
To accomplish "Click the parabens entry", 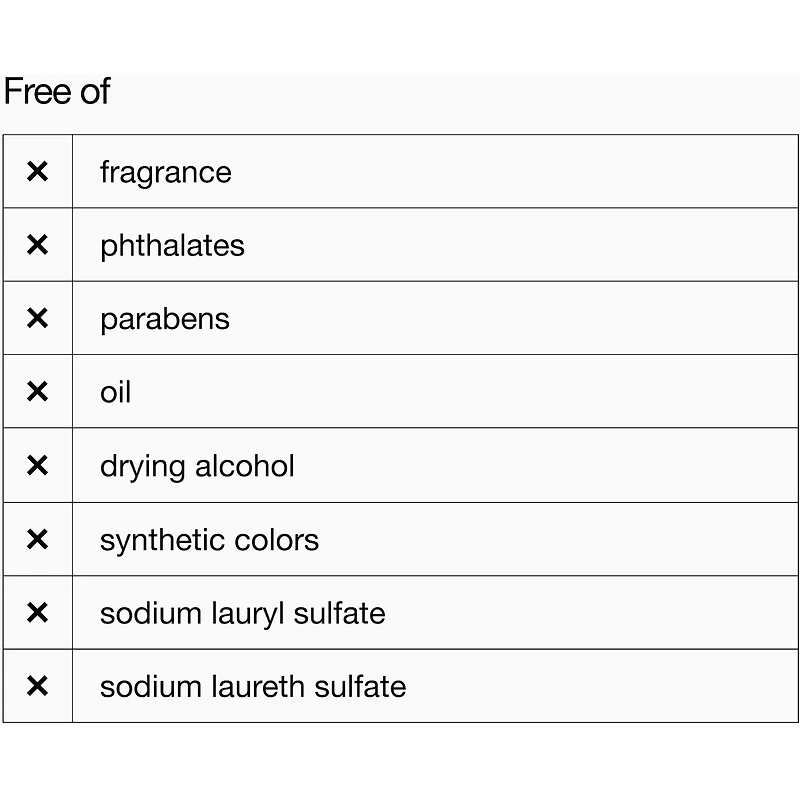I will [165, 319].
